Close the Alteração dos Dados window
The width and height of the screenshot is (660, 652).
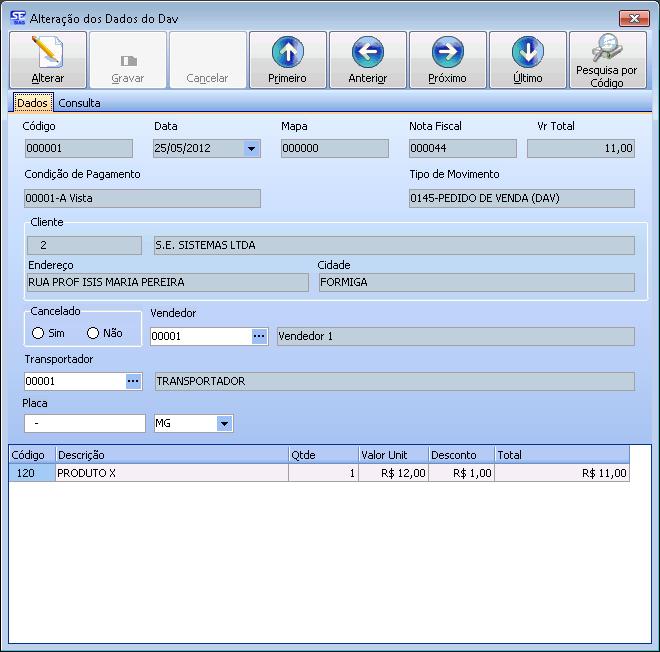633,17
